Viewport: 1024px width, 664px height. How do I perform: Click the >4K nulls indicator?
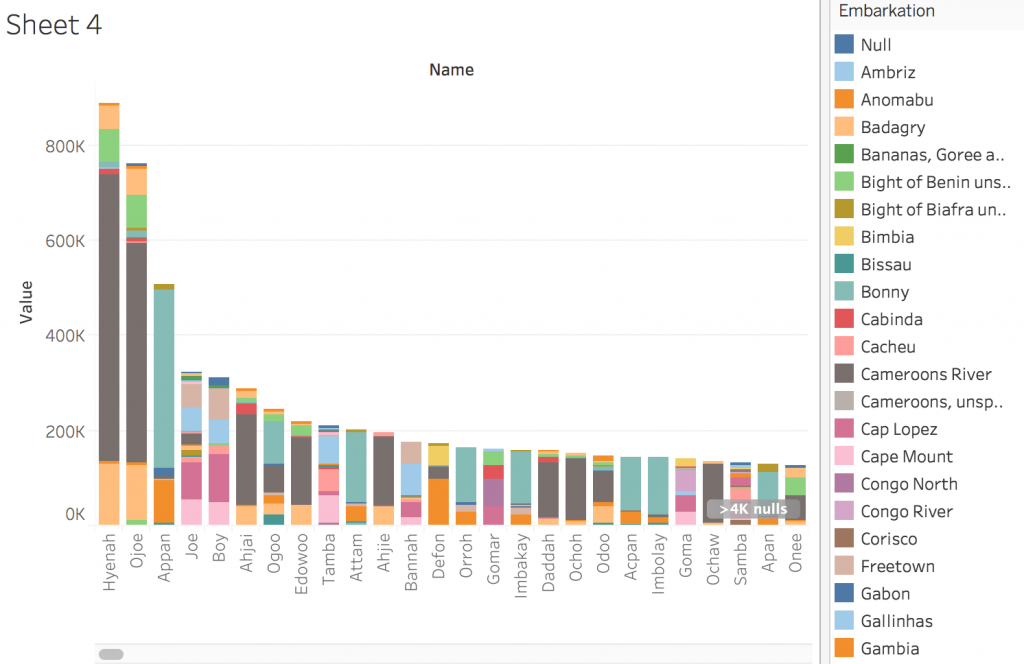click(753, 509)
